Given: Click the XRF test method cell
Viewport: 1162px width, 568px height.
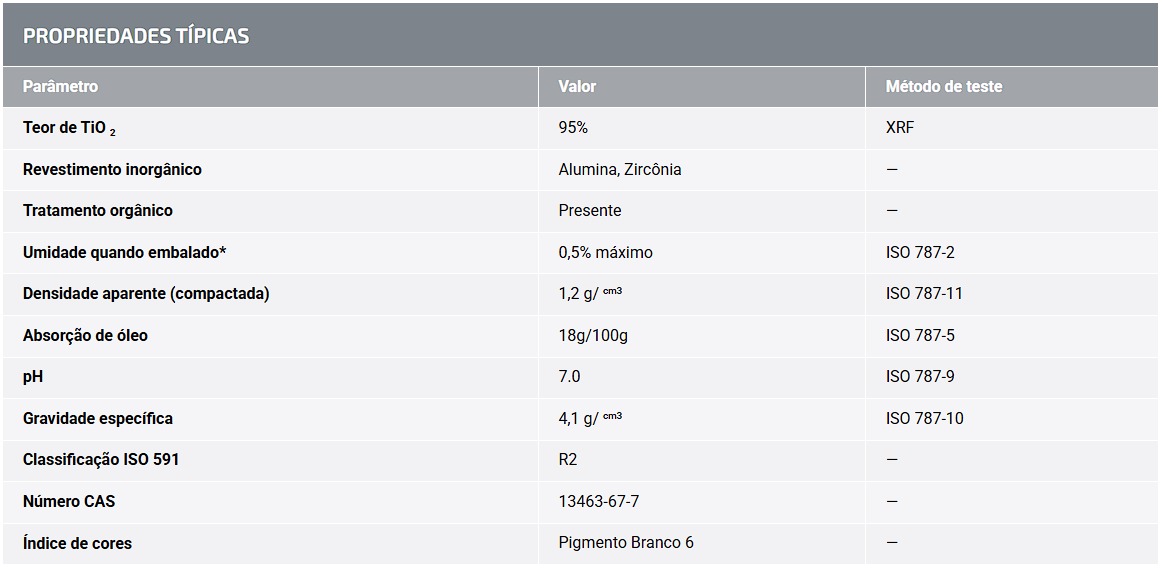Looking at the screenshot, I should pos(900,128).
